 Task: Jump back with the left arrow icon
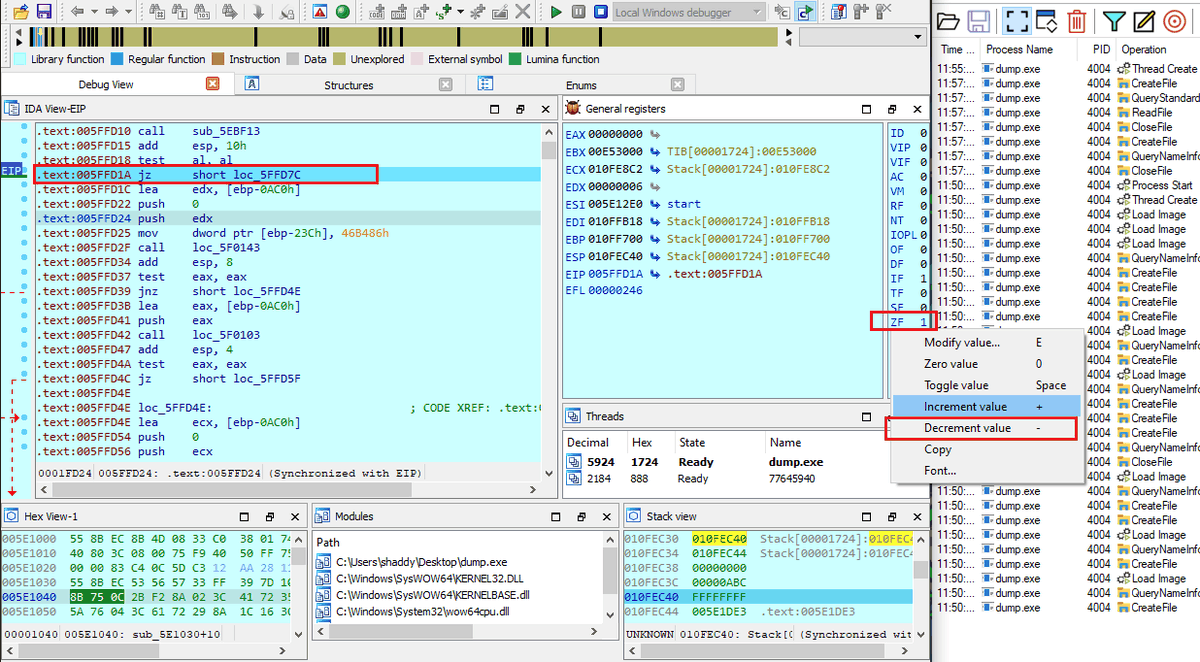77,12
